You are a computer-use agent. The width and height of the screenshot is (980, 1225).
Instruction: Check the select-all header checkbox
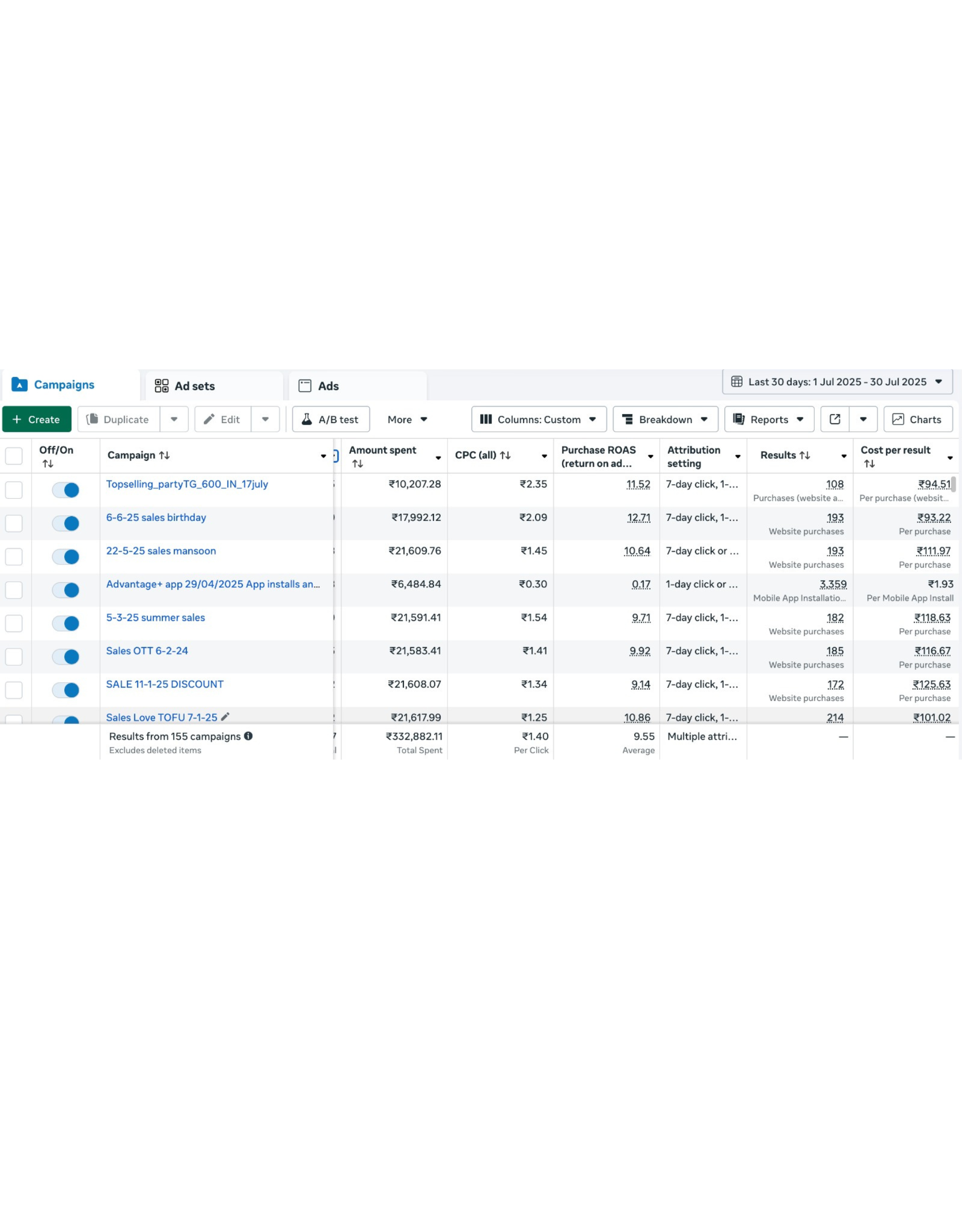click(x=13, y=456)
